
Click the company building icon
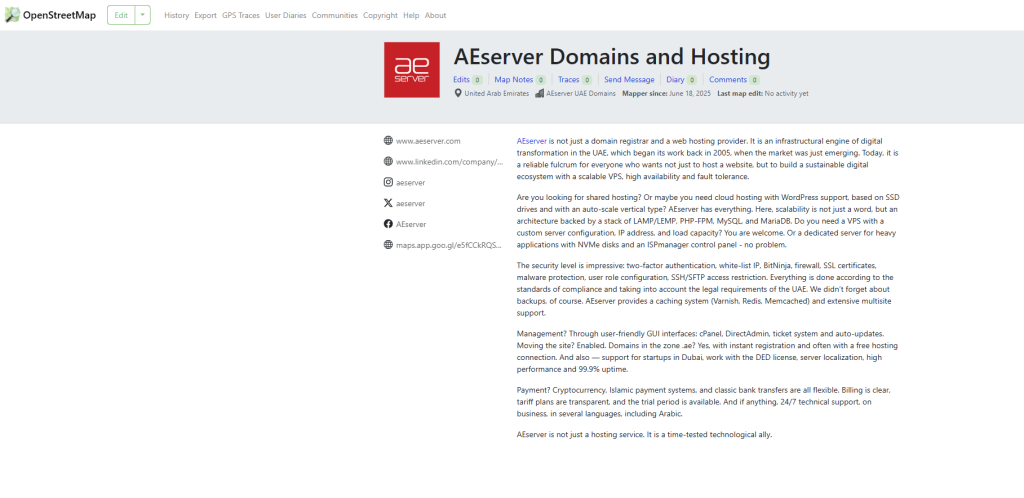point(539,93)
